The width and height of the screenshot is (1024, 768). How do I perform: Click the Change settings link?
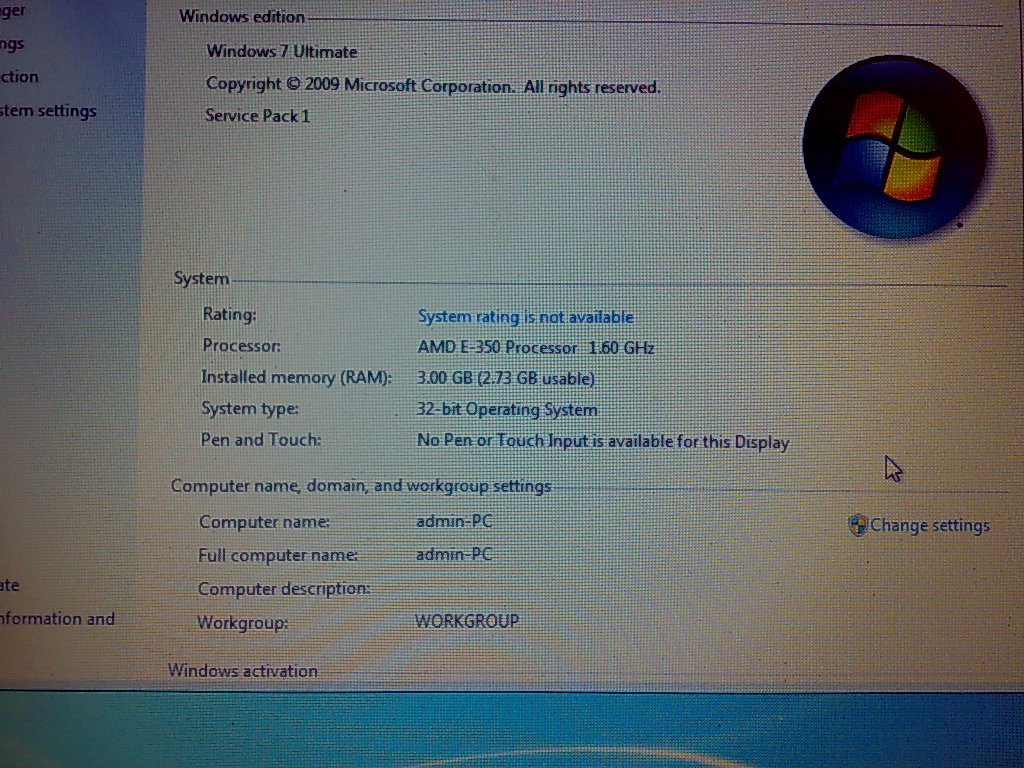(930, 525)
